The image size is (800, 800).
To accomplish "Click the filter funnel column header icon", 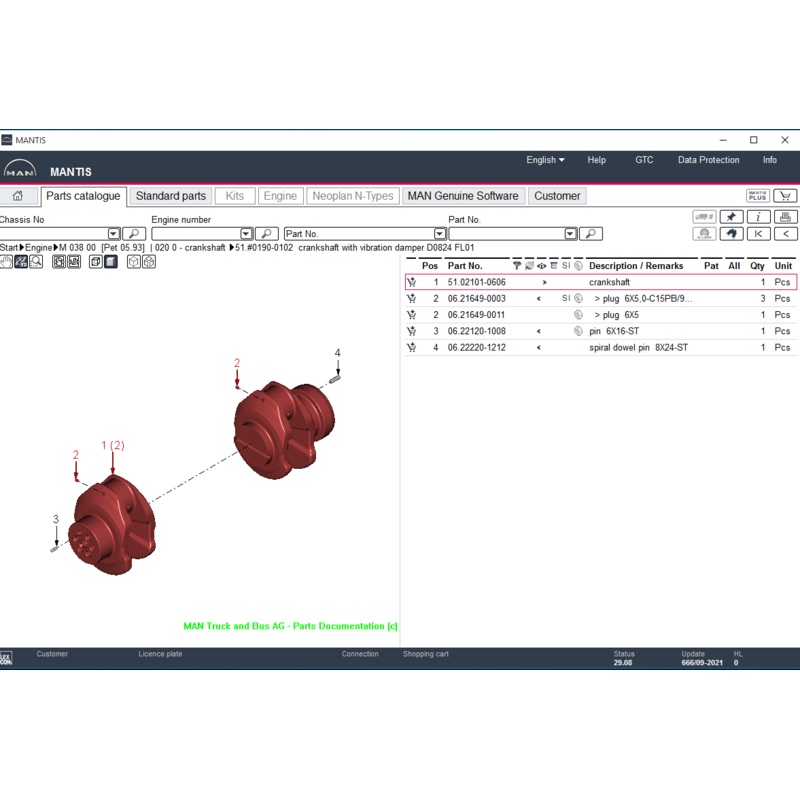I will pyautogui.click(x=517, y=266).
